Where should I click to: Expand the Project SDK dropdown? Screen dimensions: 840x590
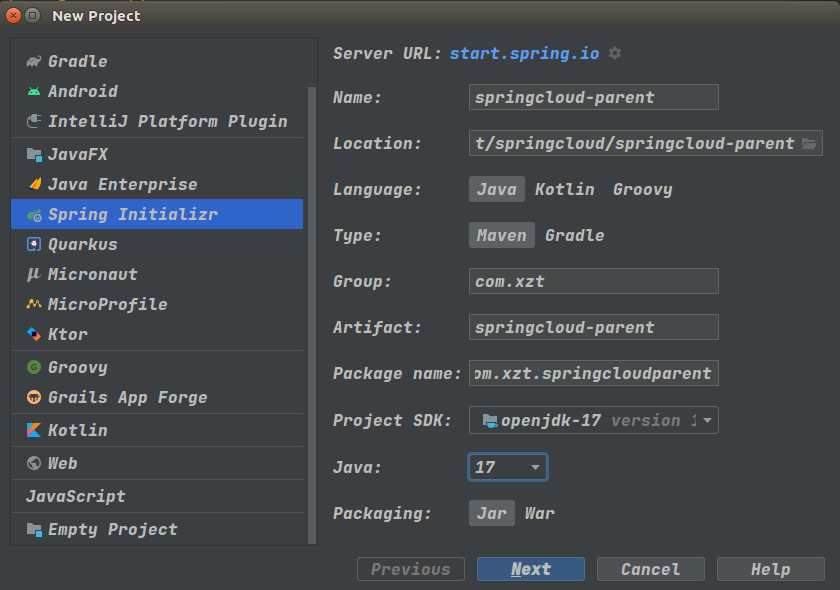tap(708, 420)
